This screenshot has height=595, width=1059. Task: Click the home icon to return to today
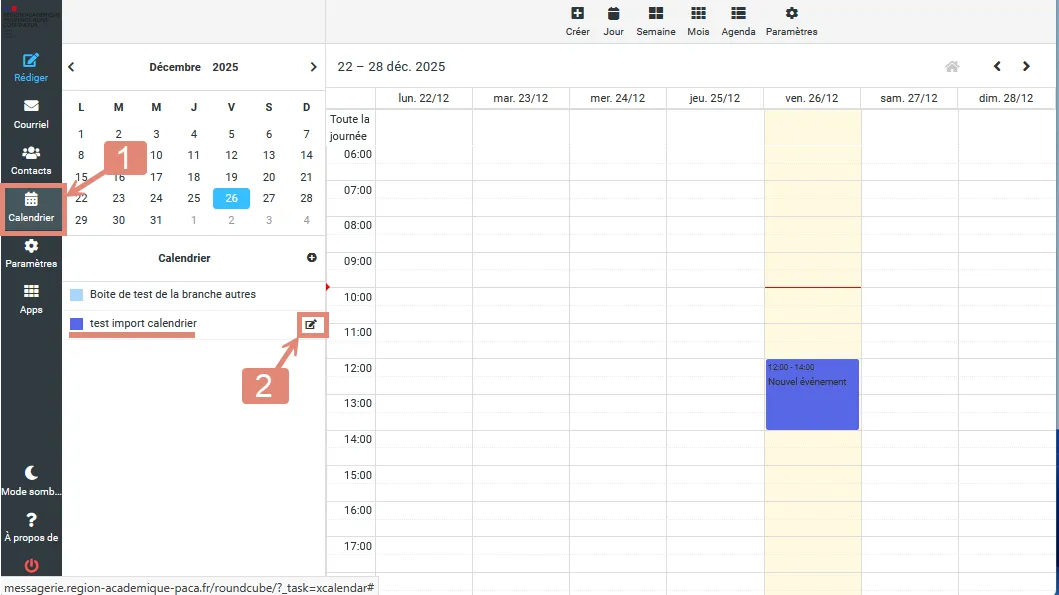coord(952,66)
